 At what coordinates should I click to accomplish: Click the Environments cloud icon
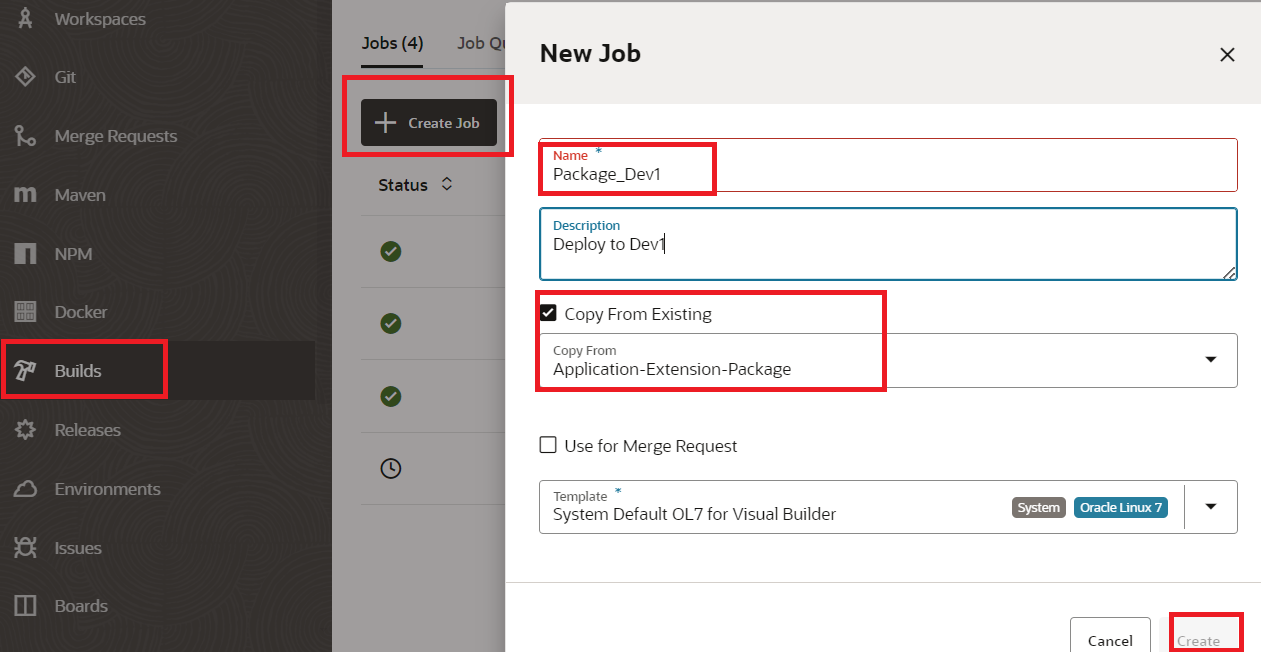pyautogui.click(x=25, y=489)
